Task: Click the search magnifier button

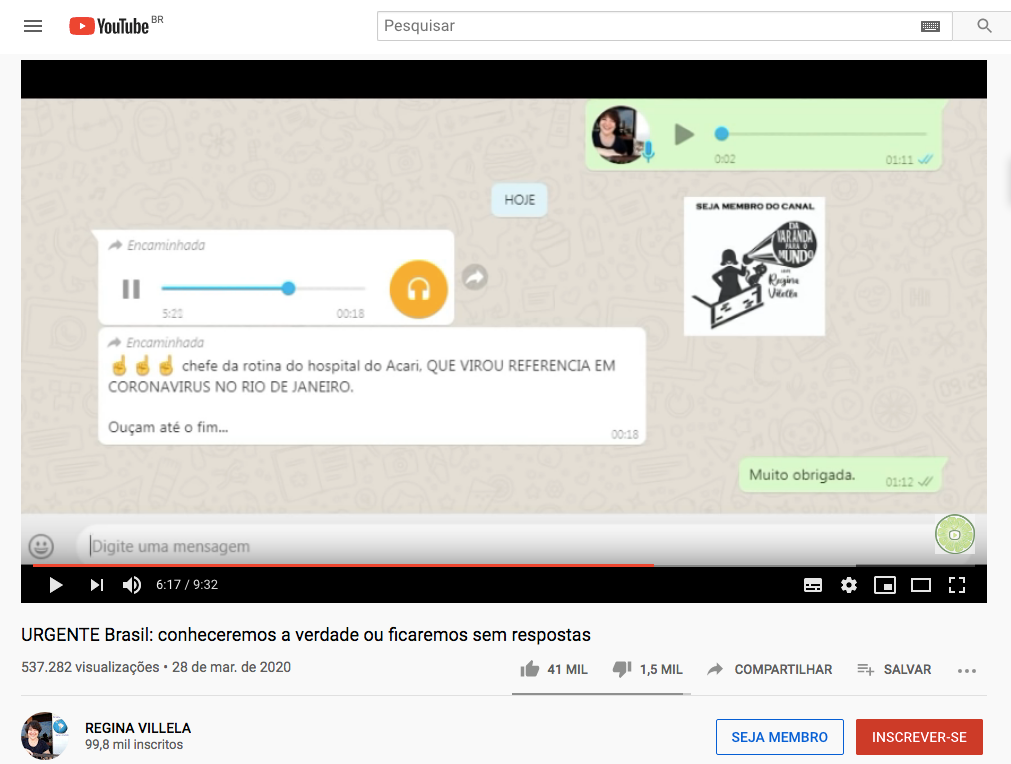Action: (x=984, y=26)
